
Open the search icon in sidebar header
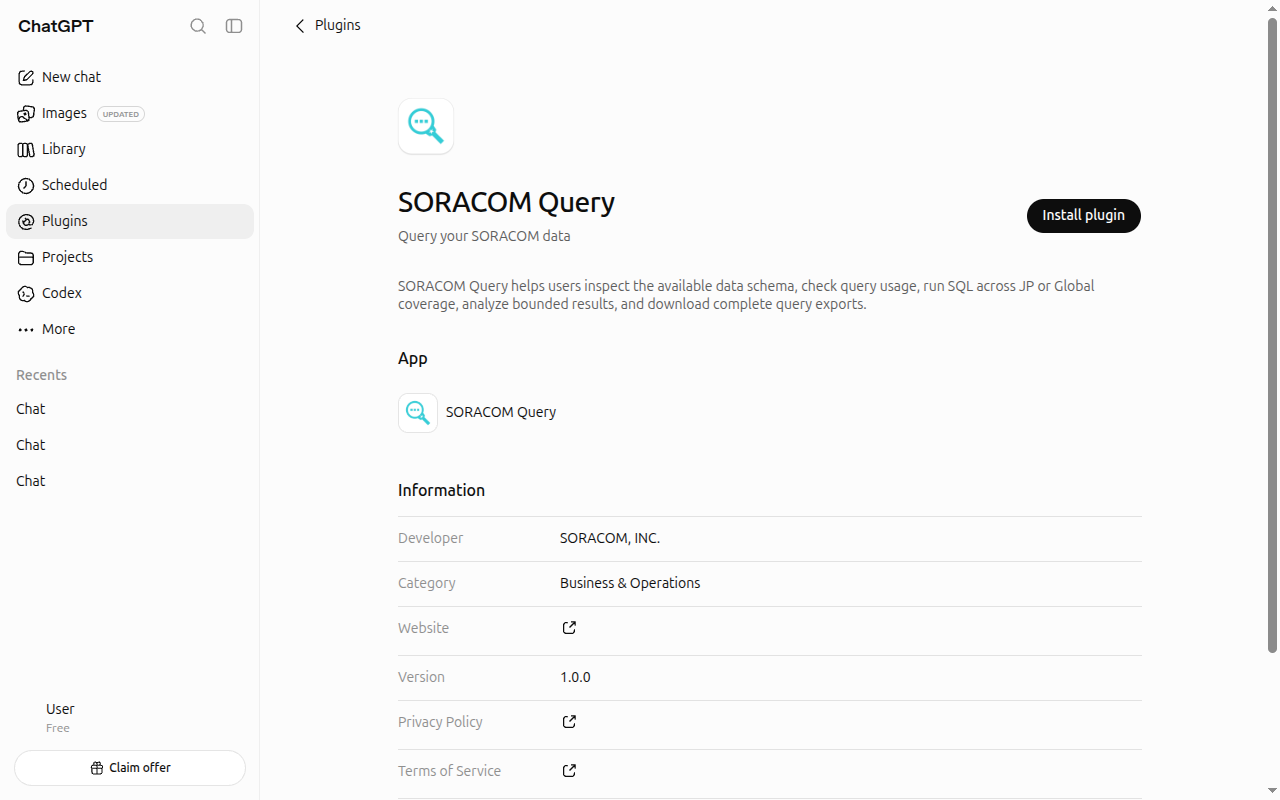coord(198,26)
